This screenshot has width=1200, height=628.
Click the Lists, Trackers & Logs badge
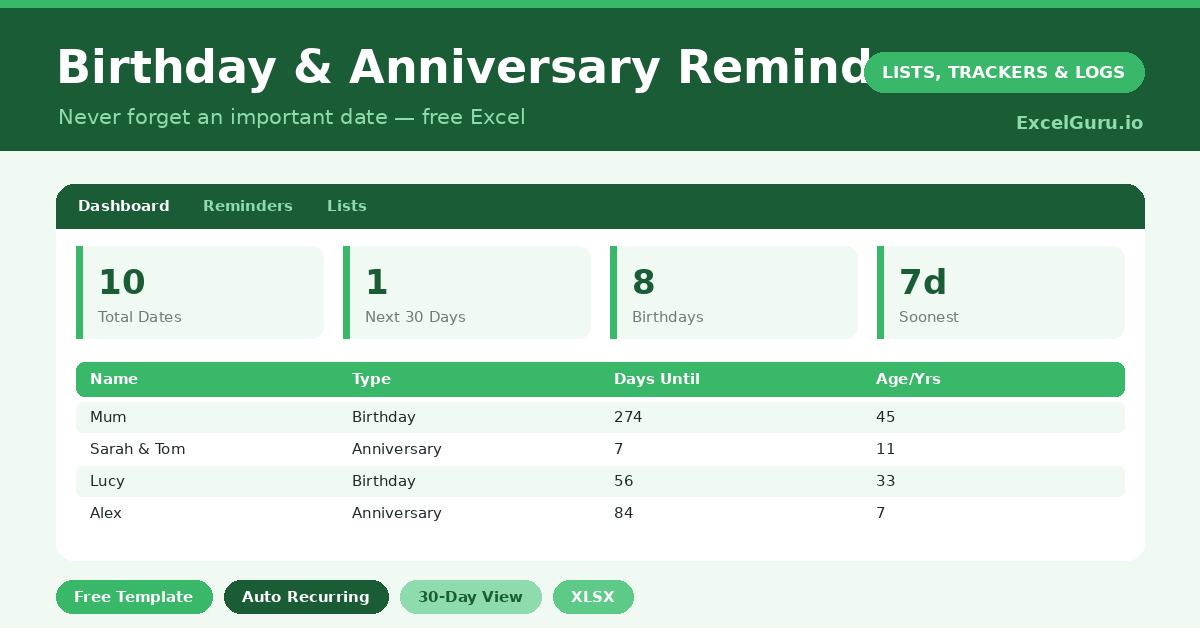point(1004,72)
